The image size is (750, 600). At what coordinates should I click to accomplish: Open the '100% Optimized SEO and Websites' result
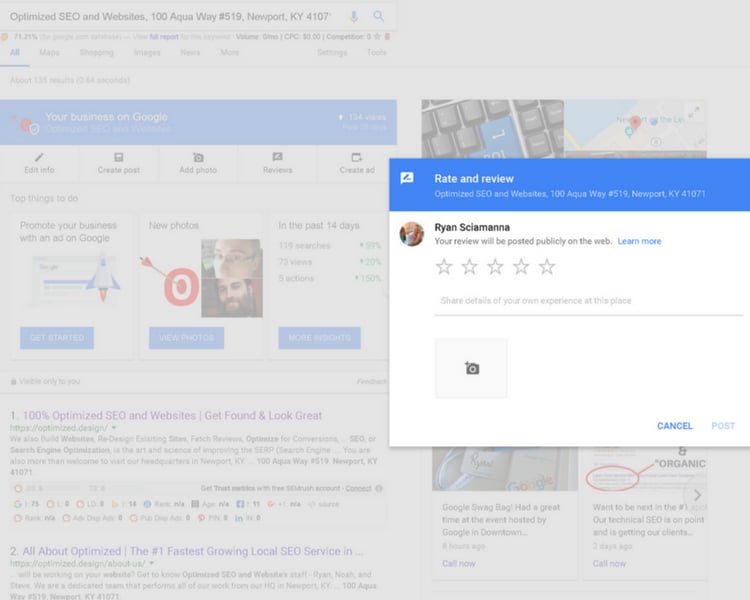click(x=172, y=415)
